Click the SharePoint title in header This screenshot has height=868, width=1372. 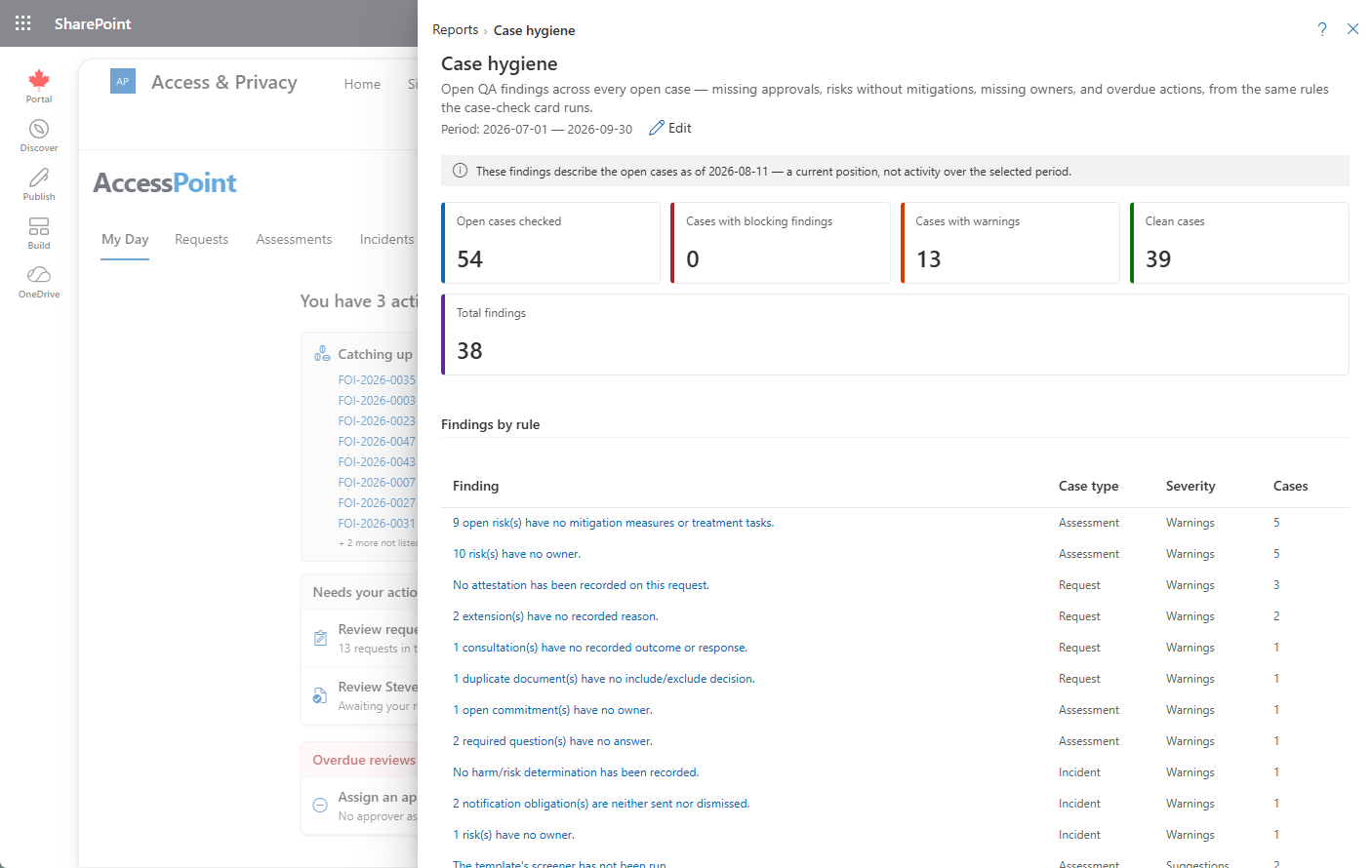93,23
